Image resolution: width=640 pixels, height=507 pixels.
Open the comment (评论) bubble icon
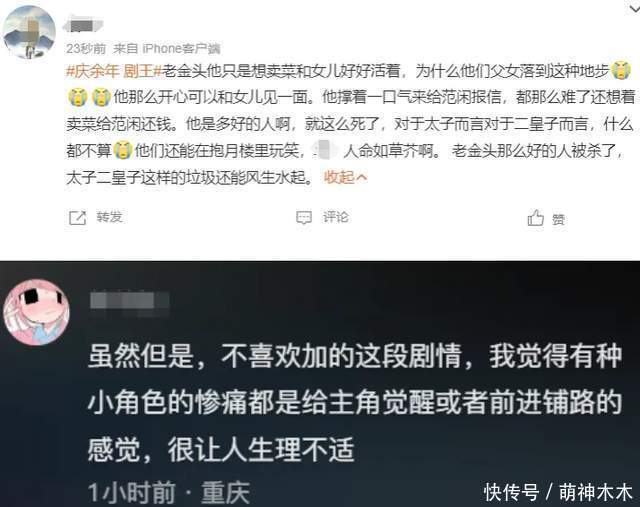pos(304,218)
